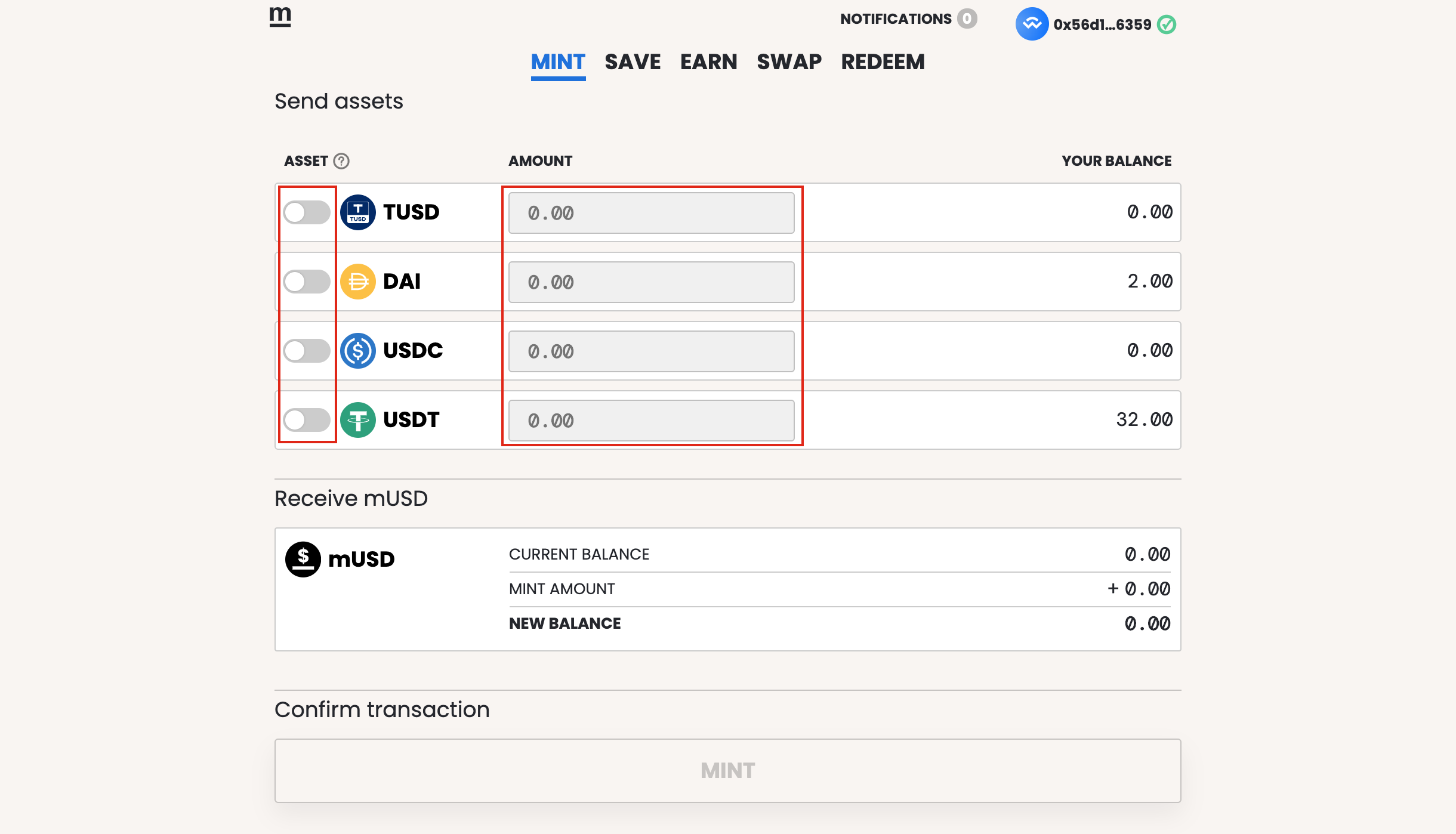Image resolution: width=1456 pixels, height=834 pixels.
Task: Click the Confirm transaction heading
Action: (x=382, y=710)
